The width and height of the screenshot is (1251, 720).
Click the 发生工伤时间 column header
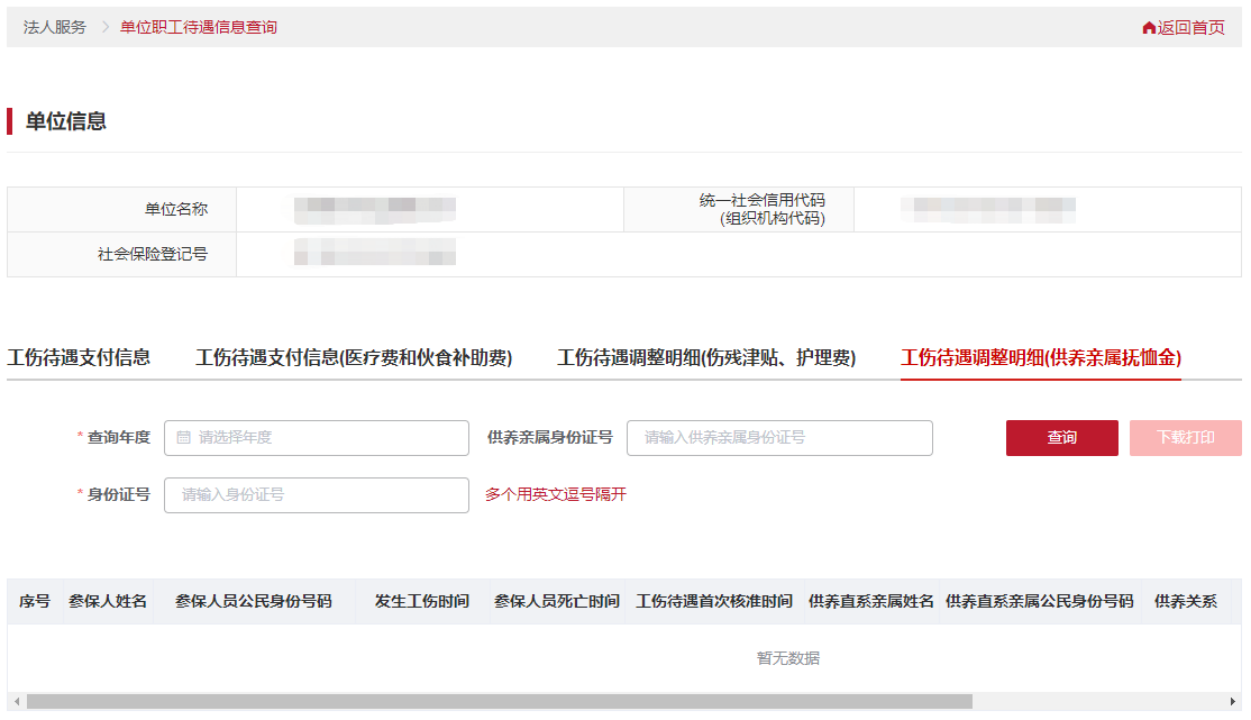point(422,601)
